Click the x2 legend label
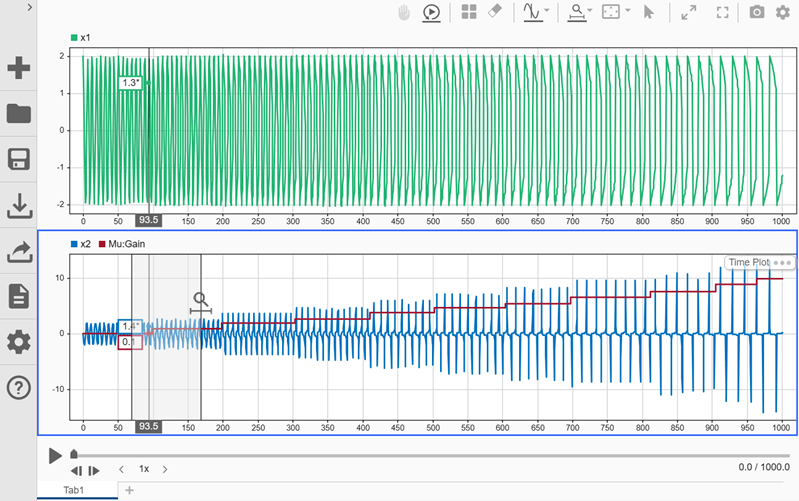This screenshot has width=799, height=501. 86,244
